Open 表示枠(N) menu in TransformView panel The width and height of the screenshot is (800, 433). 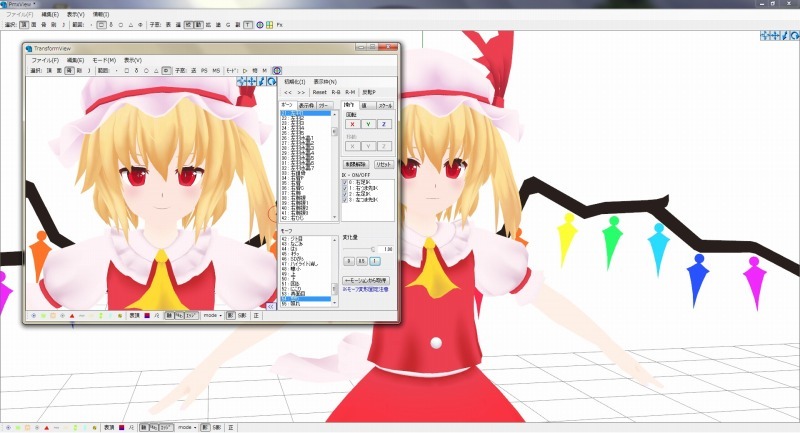325,82
